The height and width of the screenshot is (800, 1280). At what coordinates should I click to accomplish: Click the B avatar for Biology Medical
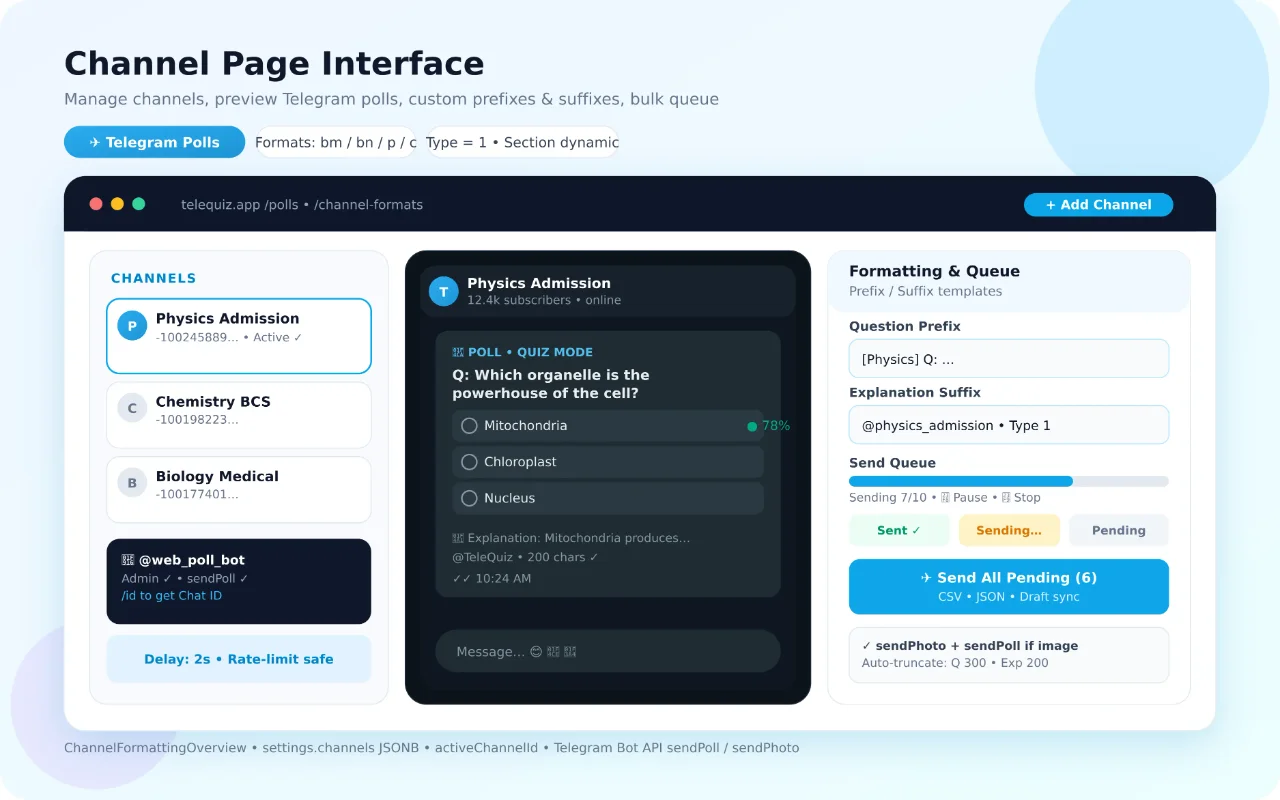132,483
